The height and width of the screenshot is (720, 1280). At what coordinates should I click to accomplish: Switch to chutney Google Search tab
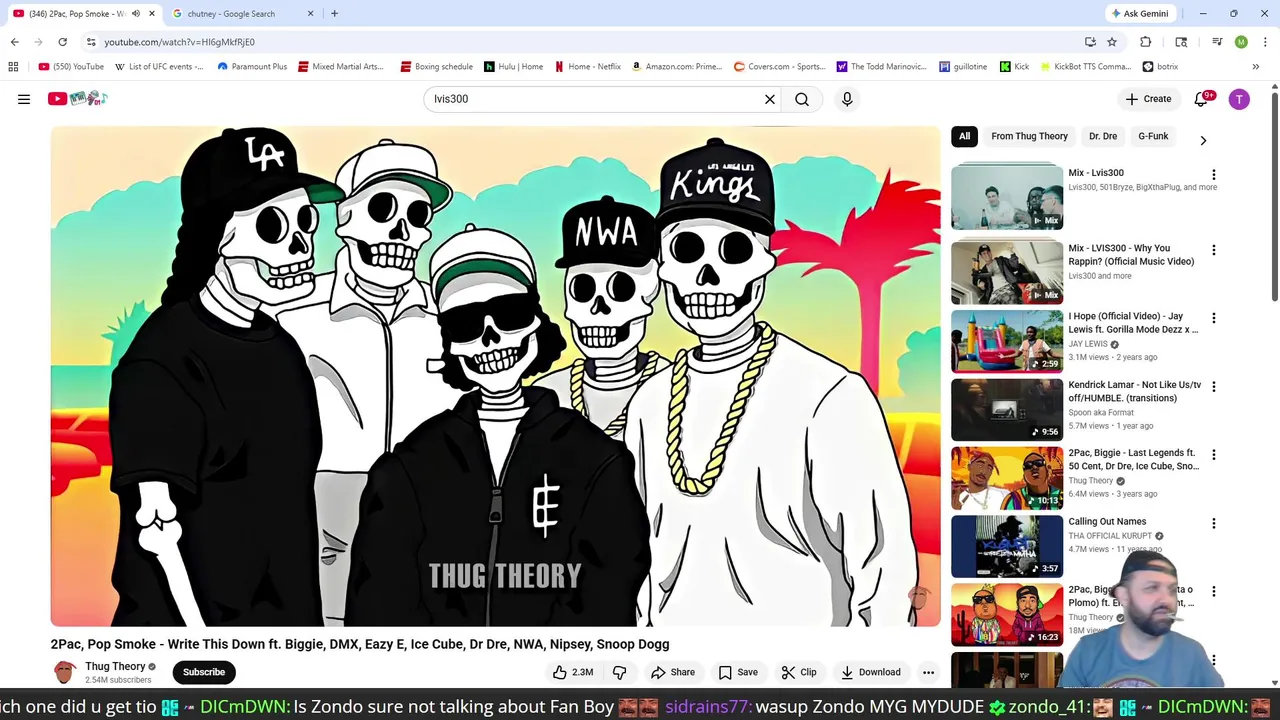point(238,14)
